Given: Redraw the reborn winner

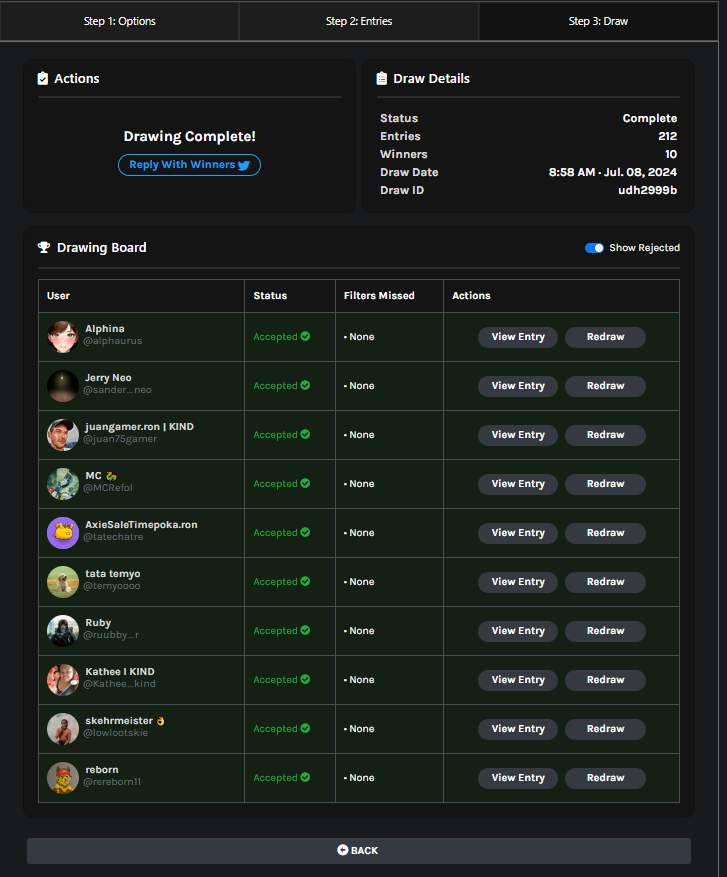Looking at the screenshot, I should coord(605,778).
